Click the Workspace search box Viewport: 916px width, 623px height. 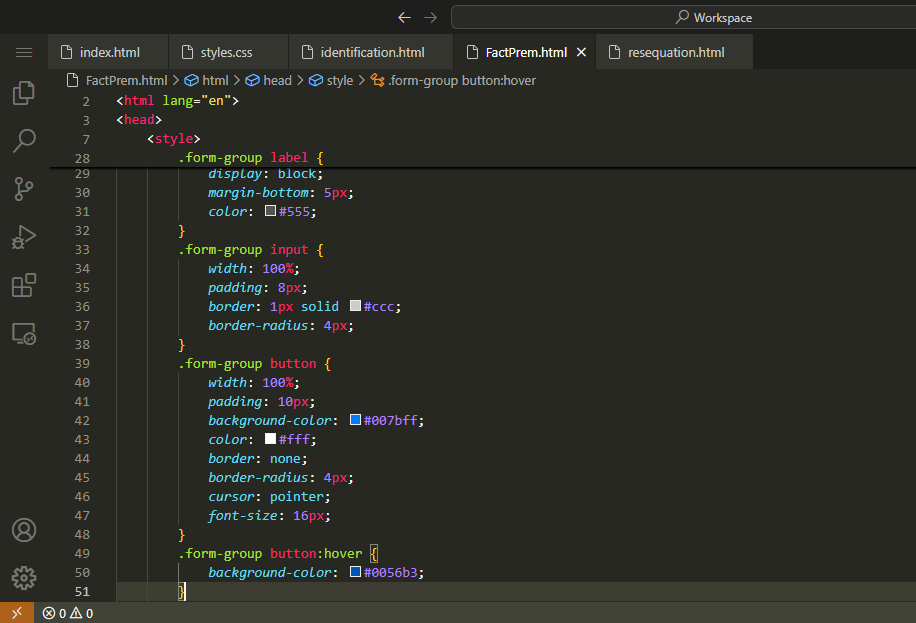point(682,17)
